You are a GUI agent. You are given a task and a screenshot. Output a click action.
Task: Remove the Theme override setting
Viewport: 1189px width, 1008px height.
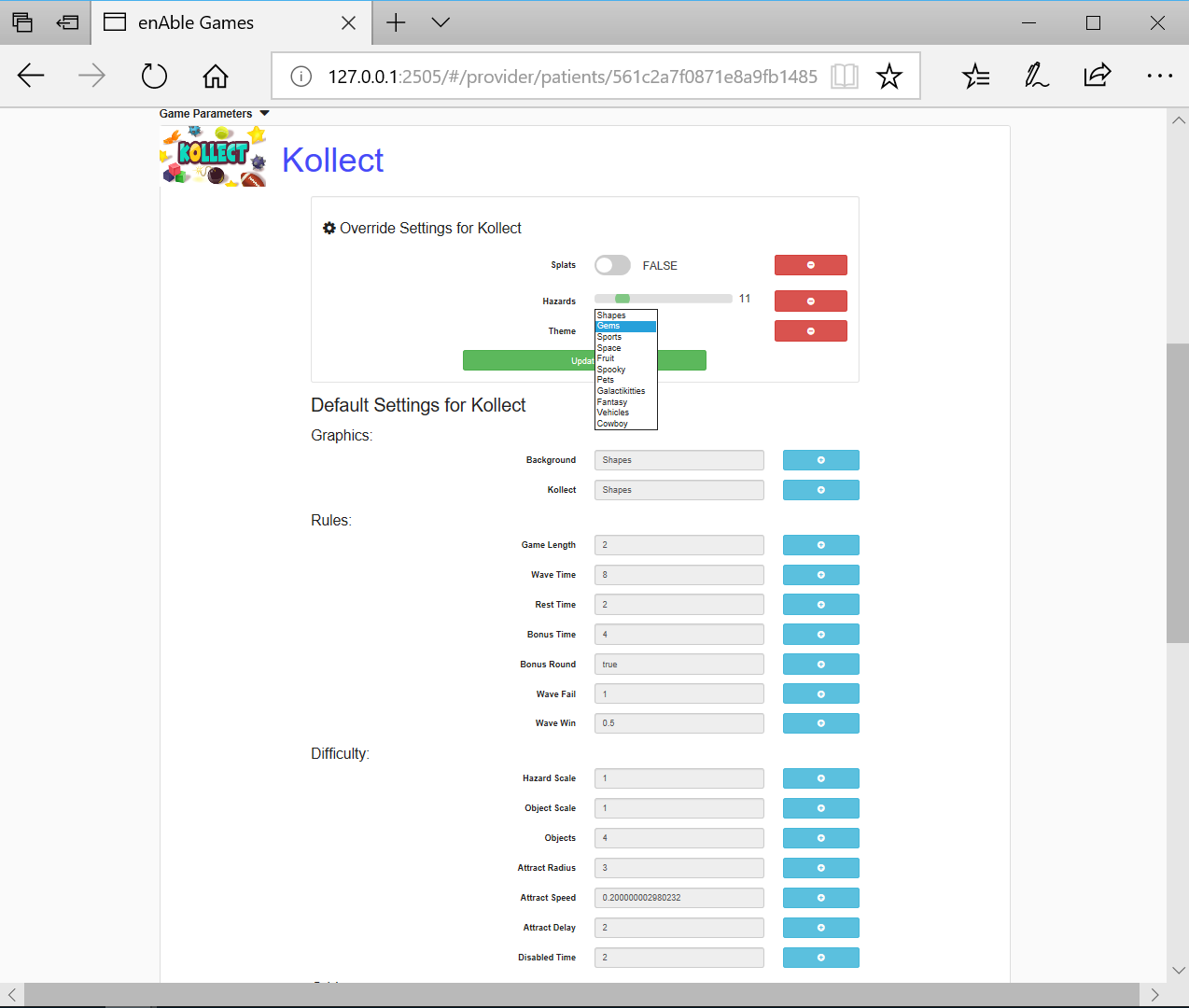811,331
